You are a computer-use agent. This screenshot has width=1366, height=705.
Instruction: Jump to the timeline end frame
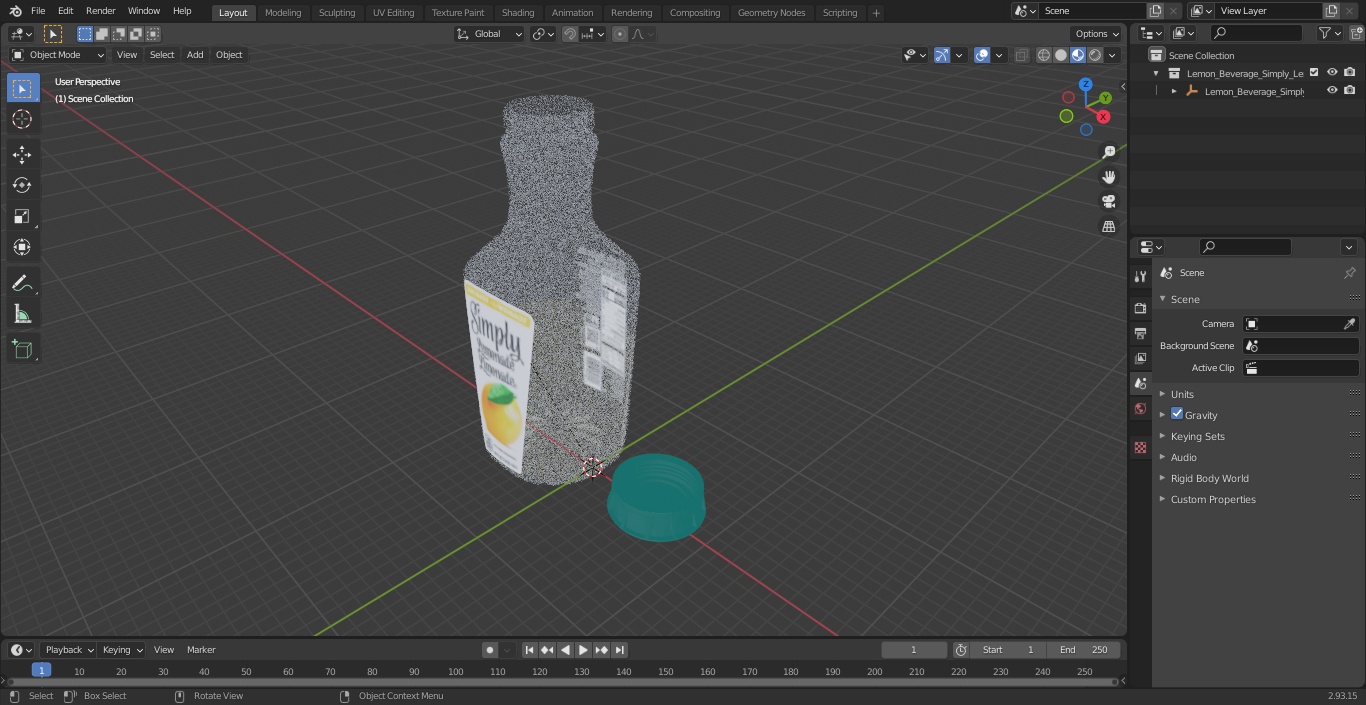[620, 650]
